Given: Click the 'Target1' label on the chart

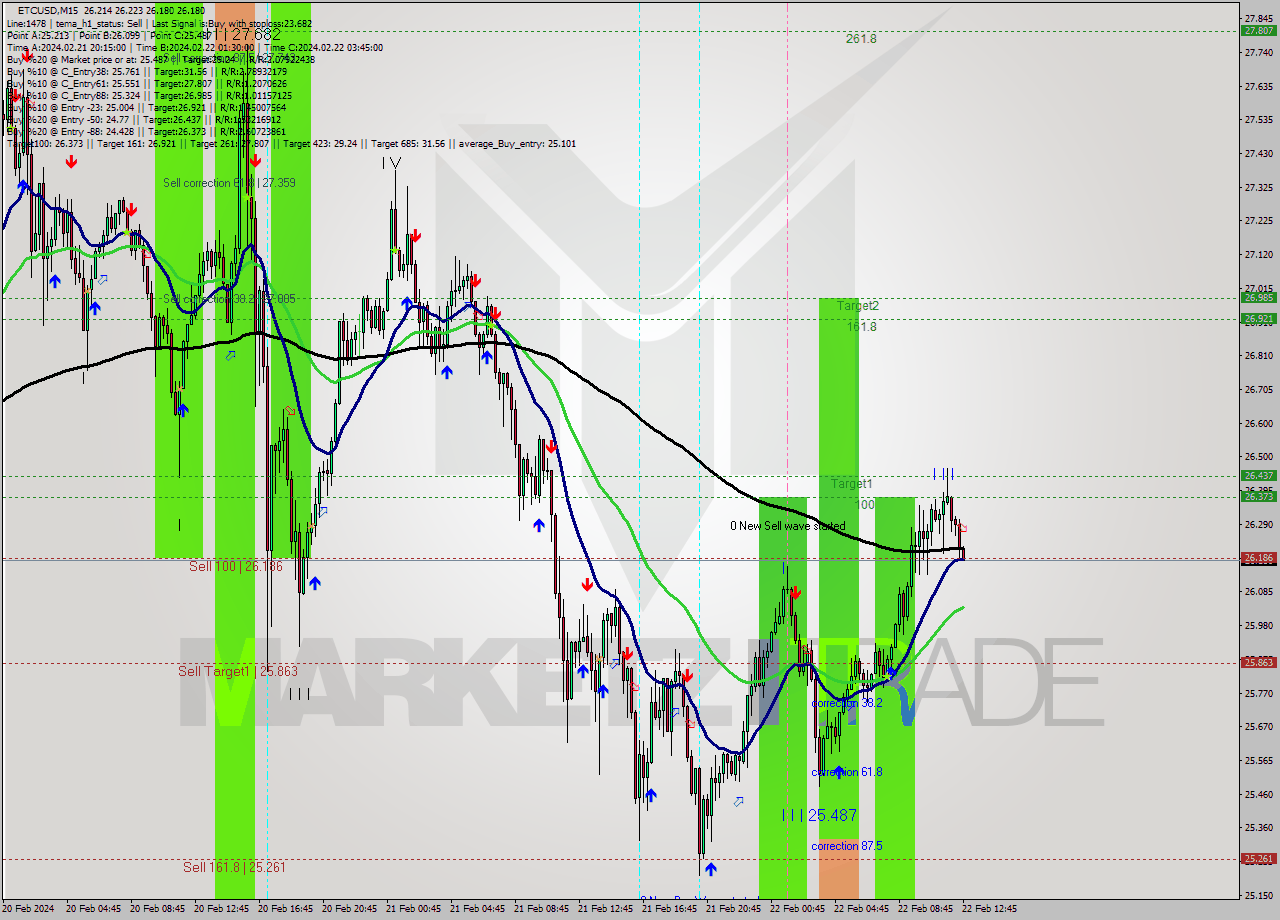Looking at the screenshot, I should [851, 484].
